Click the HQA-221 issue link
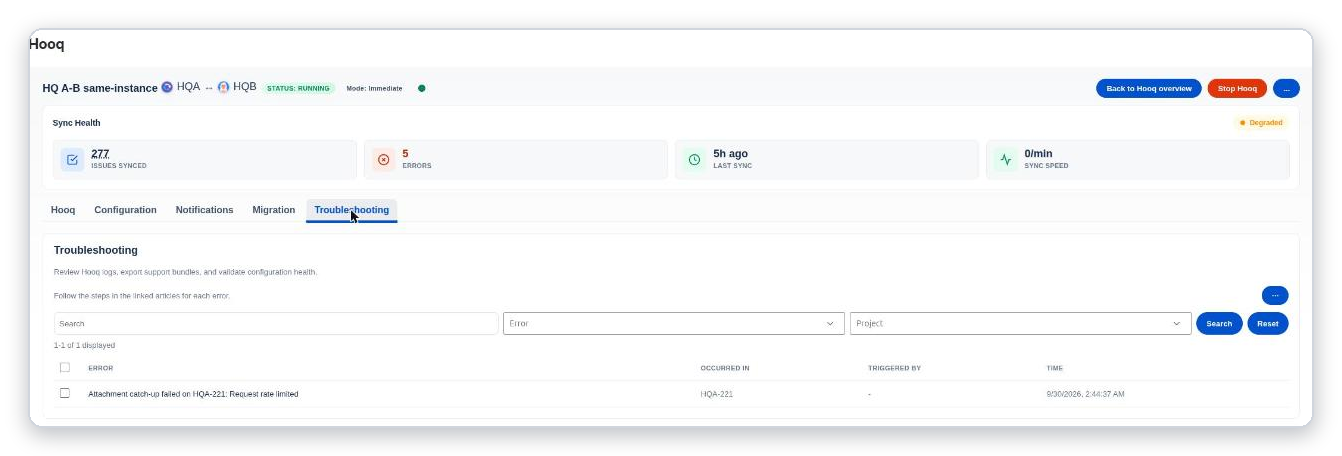This screenshot has width=1342, height=456. tap(716, 394)
